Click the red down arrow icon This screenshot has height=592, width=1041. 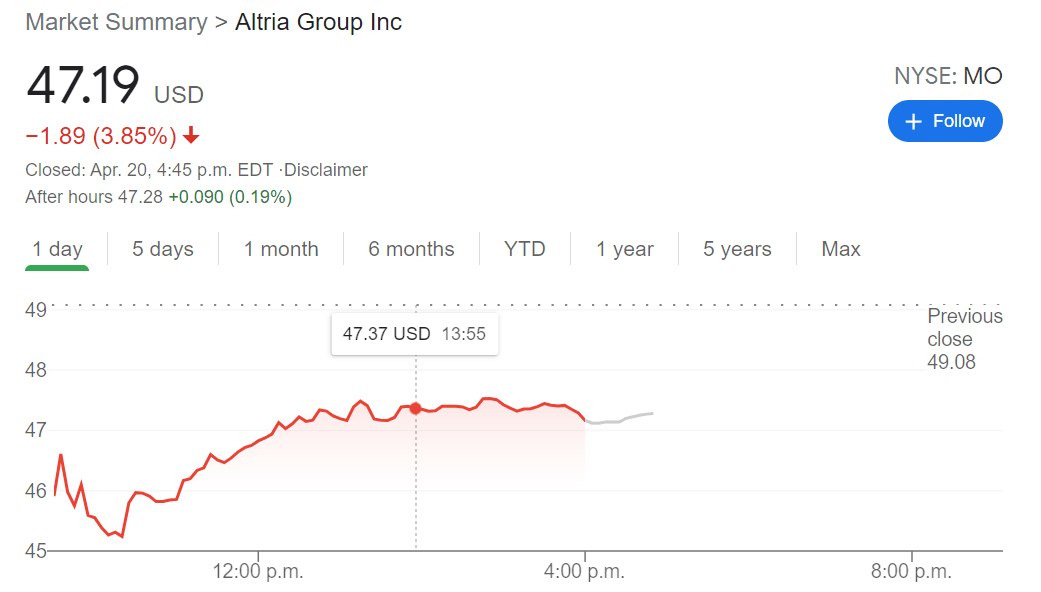point(191,135)
